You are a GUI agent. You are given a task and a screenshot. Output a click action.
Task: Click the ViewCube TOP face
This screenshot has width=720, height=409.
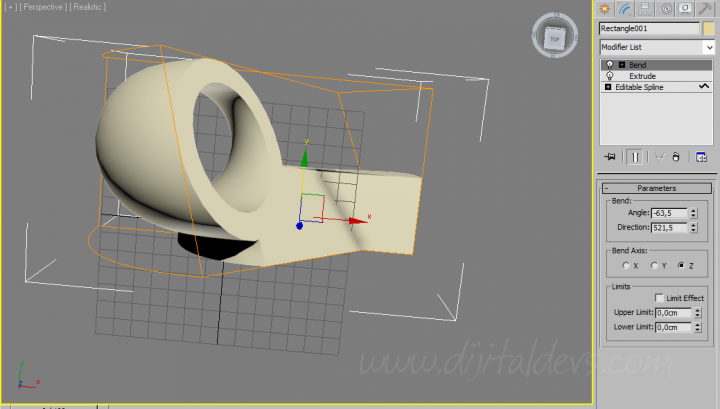[554, 39]
